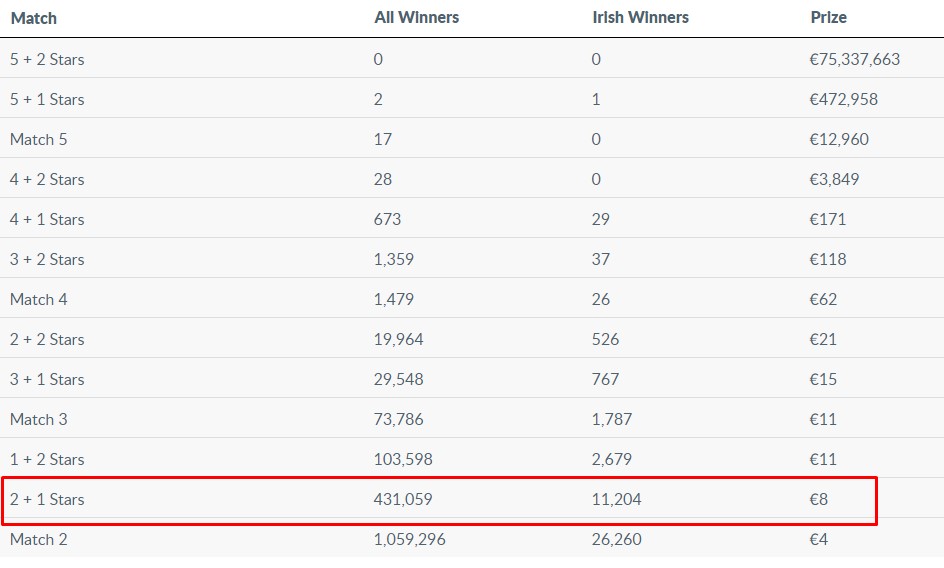Click the Prize column header
This screenshot has height=568, width=944.
pyautogui.click(x=828, y=18)
